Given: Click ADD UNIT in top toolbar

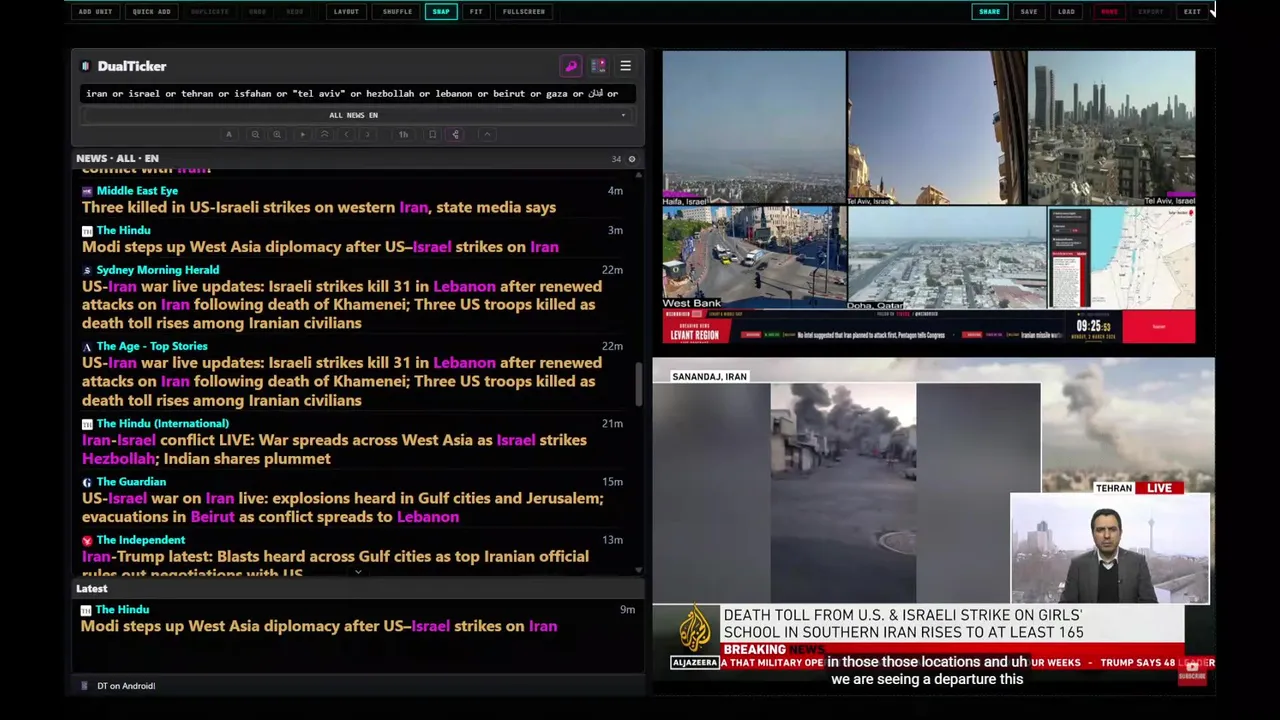Looking at the screenshot, I should tap(95, 12).
